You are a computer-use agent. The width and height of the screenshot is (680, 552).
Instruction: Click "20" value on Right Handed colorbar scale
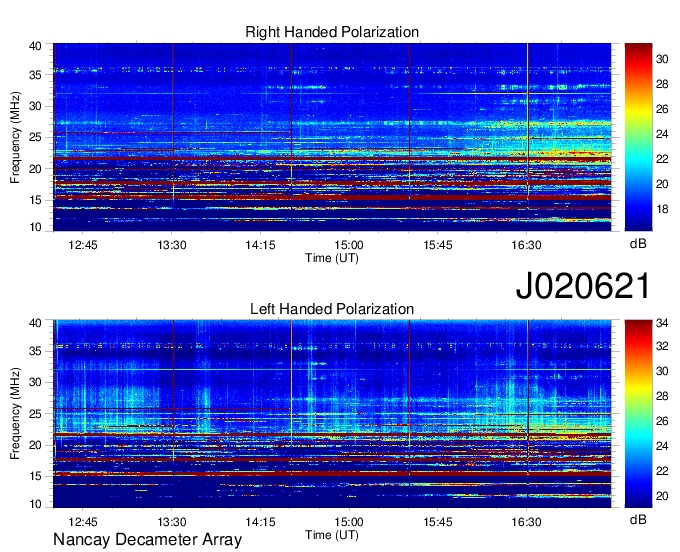[662, 184]
